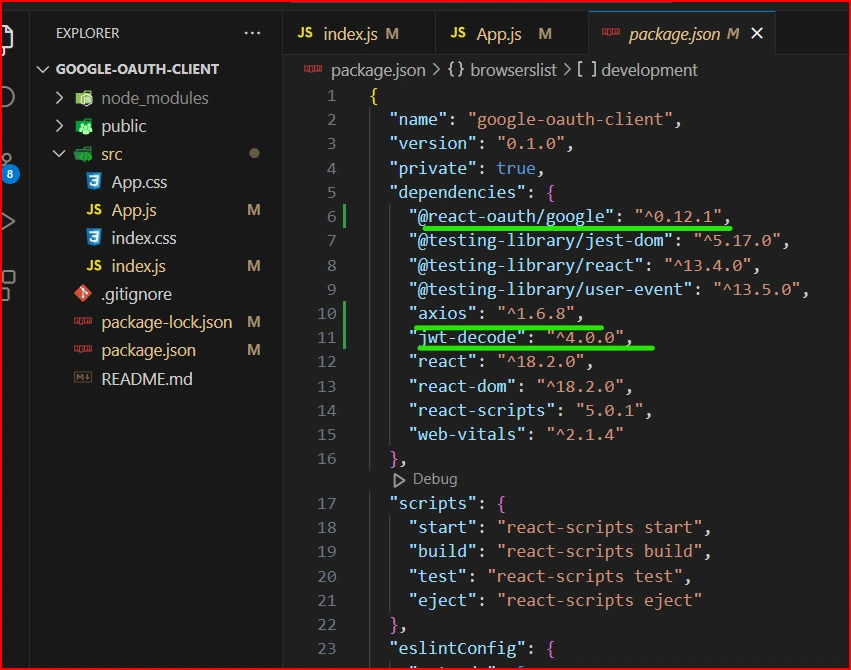Collapse the src folder chevron
The width and height of the screenshot is (851, 670).
(59, 154)
